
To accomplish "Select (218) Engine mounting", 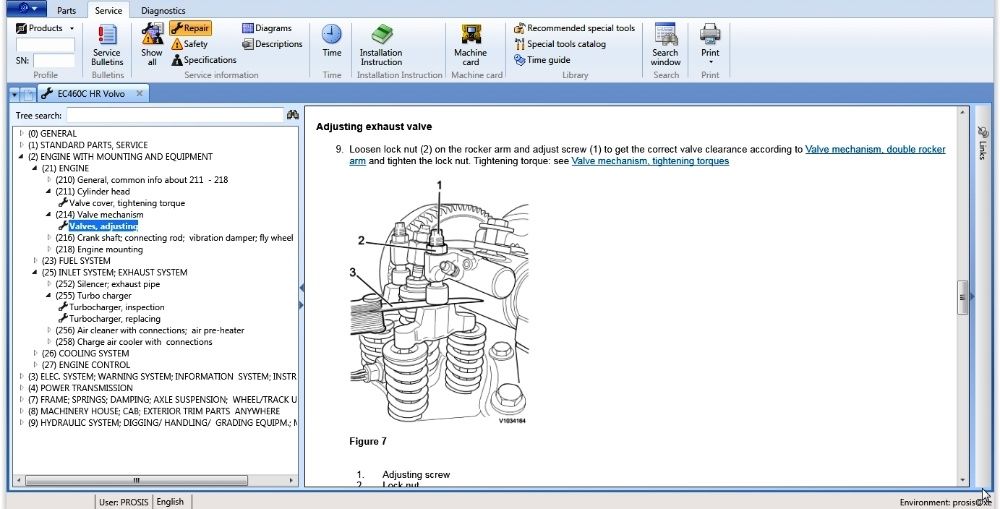I will [99, 249].
